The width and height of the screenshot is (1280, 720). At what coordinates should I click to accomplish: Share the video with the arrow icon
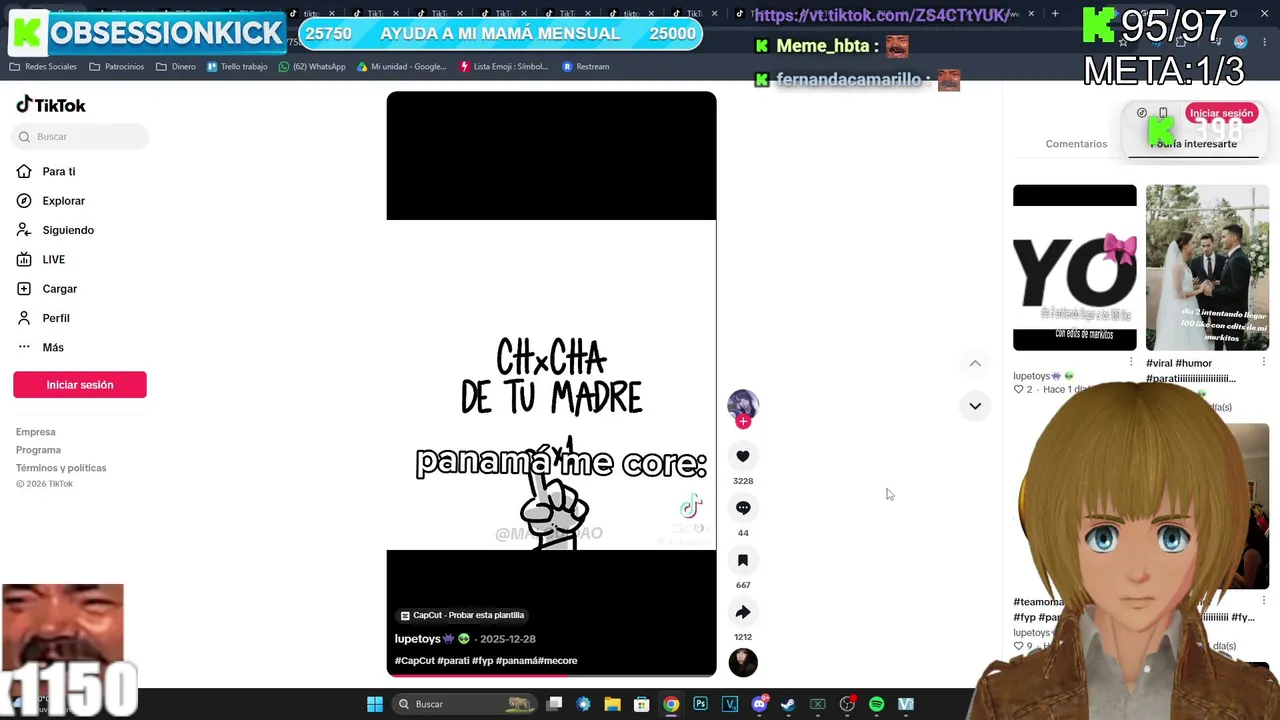point(743,612)
